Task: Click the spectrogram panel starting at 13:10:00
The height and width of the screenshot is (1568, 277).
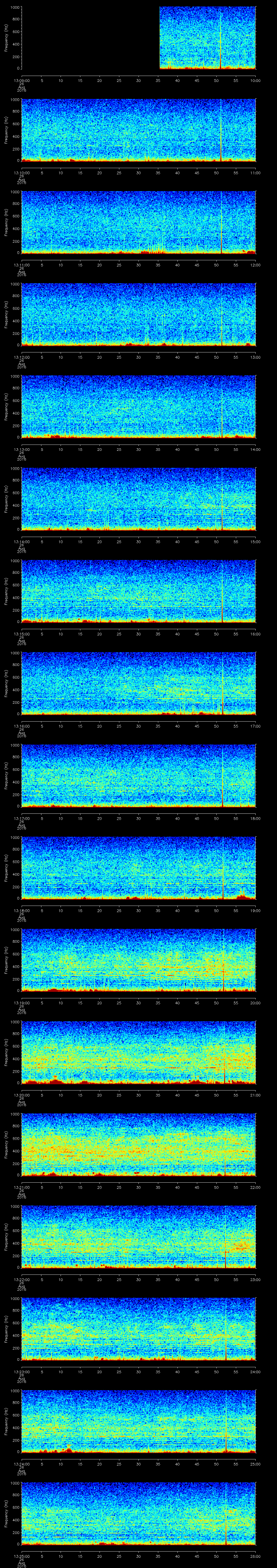Action: (x=139, y=130)
